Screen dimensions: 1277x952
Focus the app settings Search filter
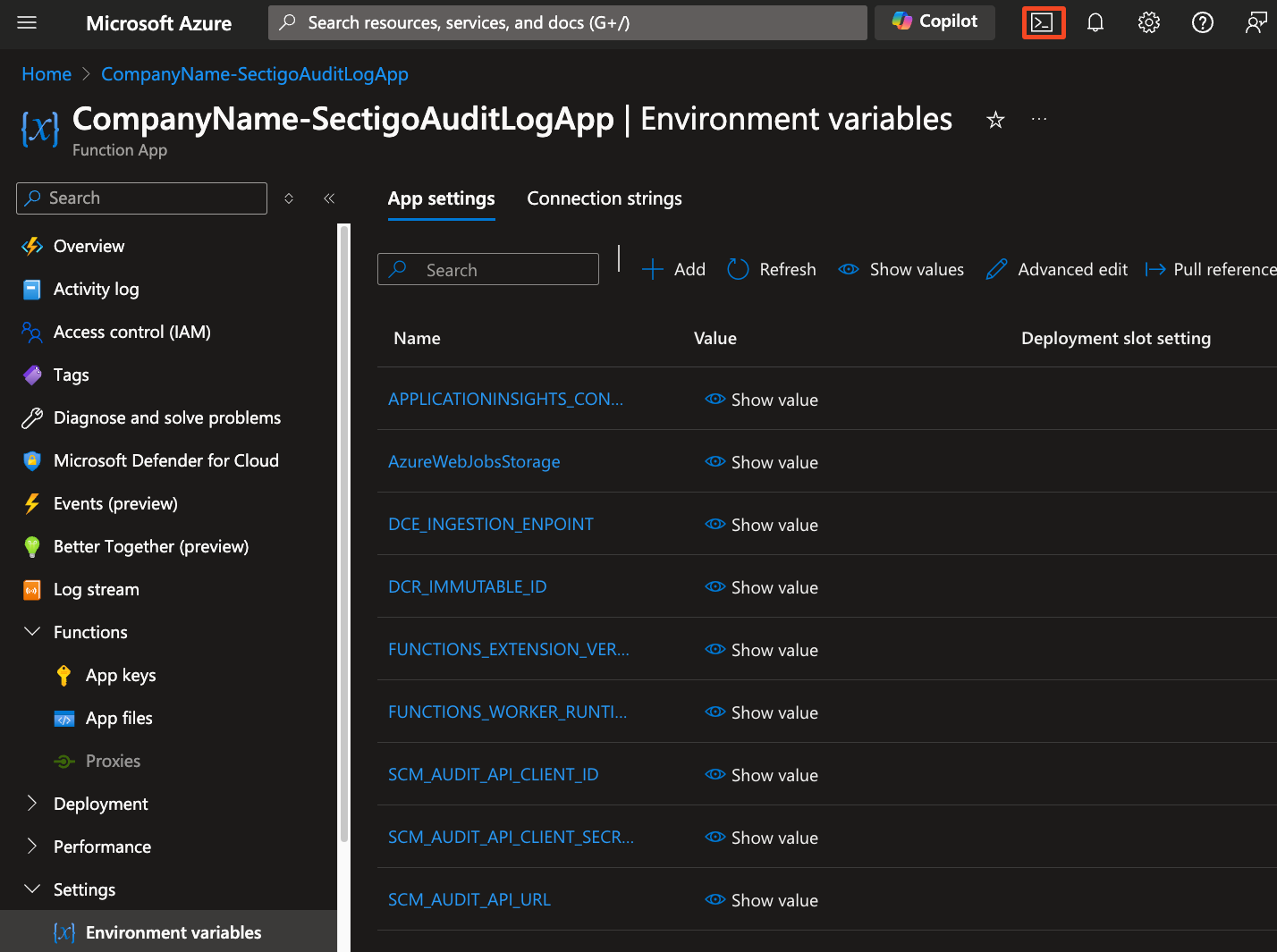(488, 269)
